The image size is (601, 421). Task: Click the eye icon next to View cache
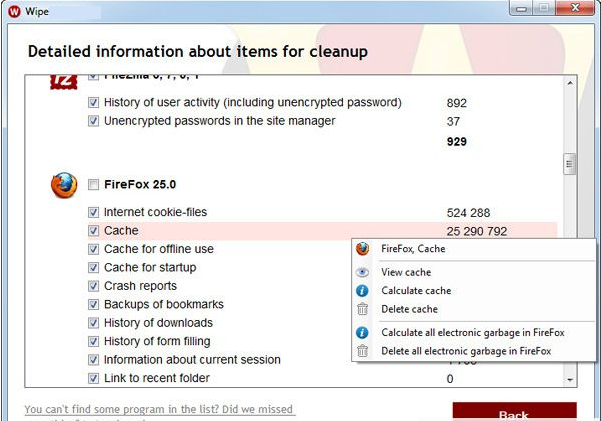click(x=362, y=272)
